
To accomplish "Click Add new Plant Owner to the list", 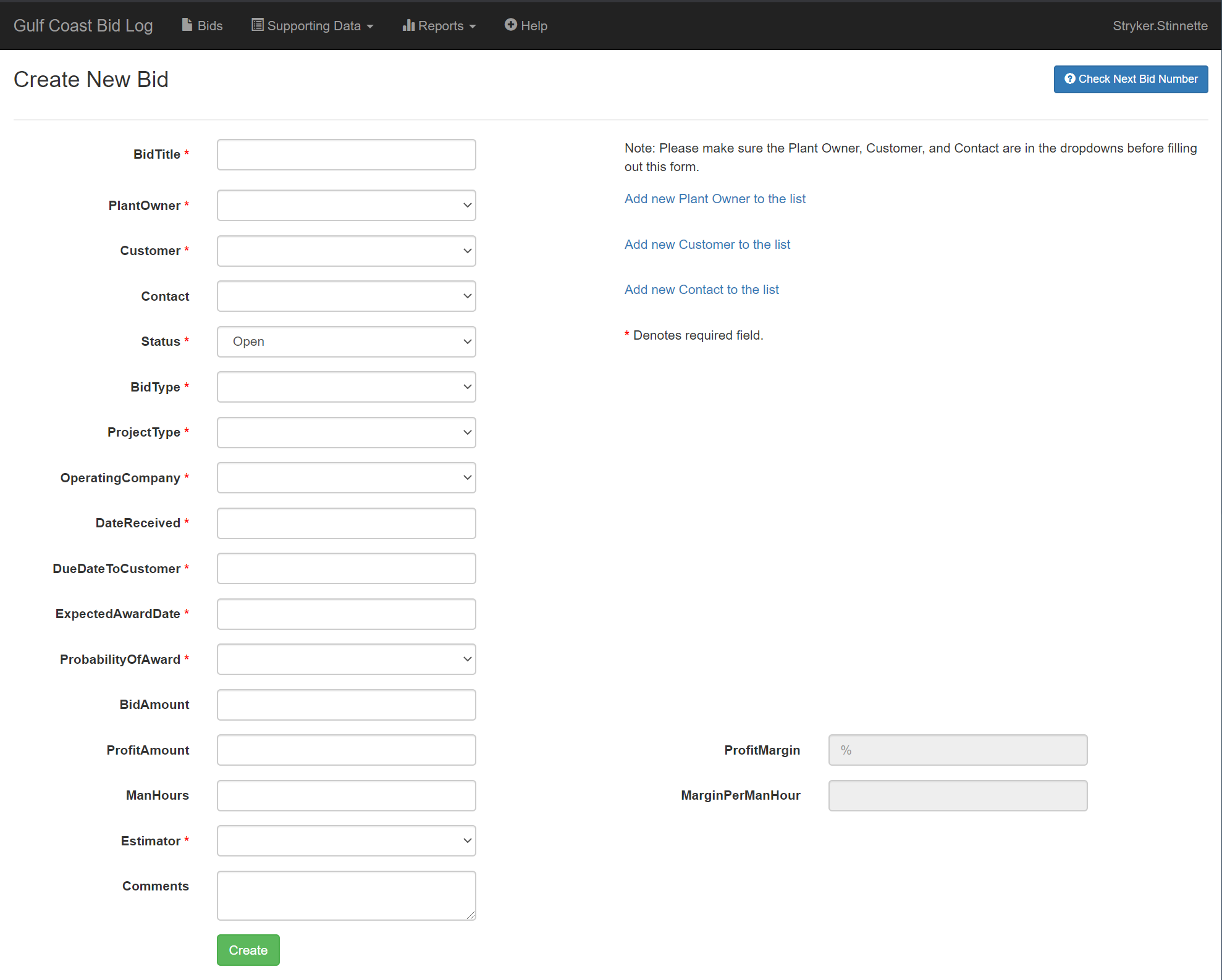I will (716, 198).
